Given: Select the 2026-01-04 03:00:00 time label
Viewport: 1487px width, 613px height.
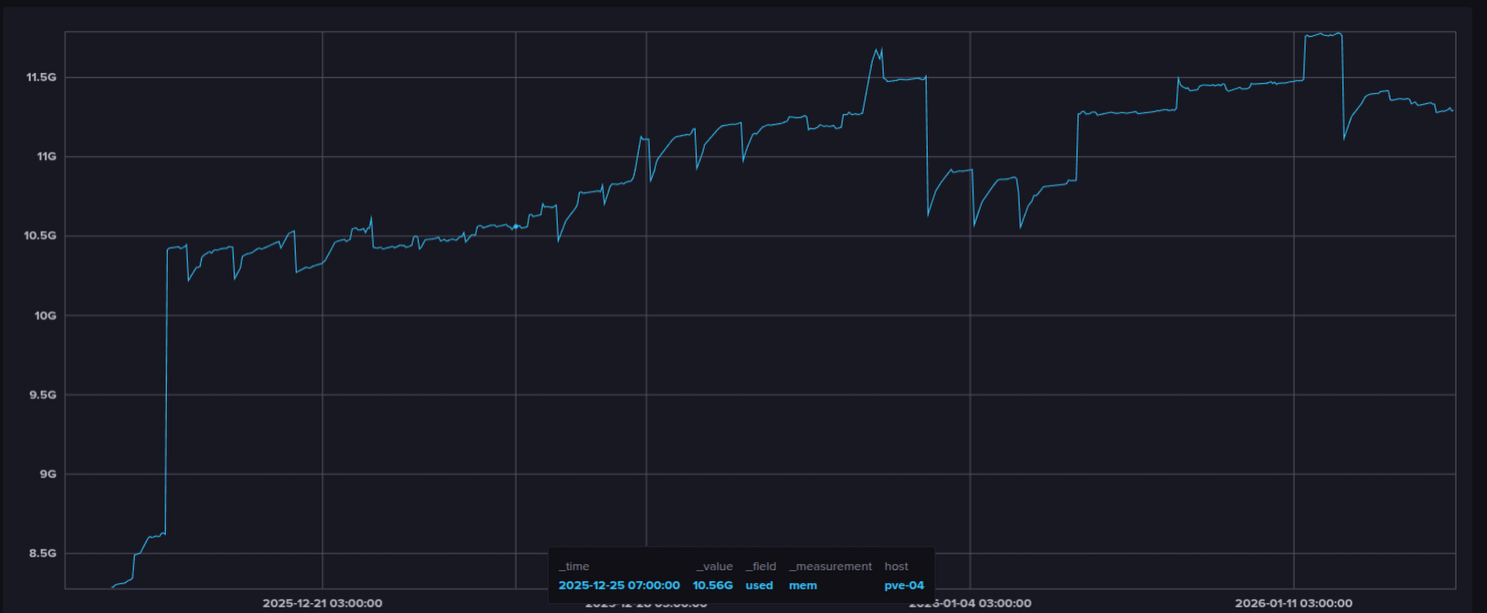Looking at the screenshot, I should (970, 603).
